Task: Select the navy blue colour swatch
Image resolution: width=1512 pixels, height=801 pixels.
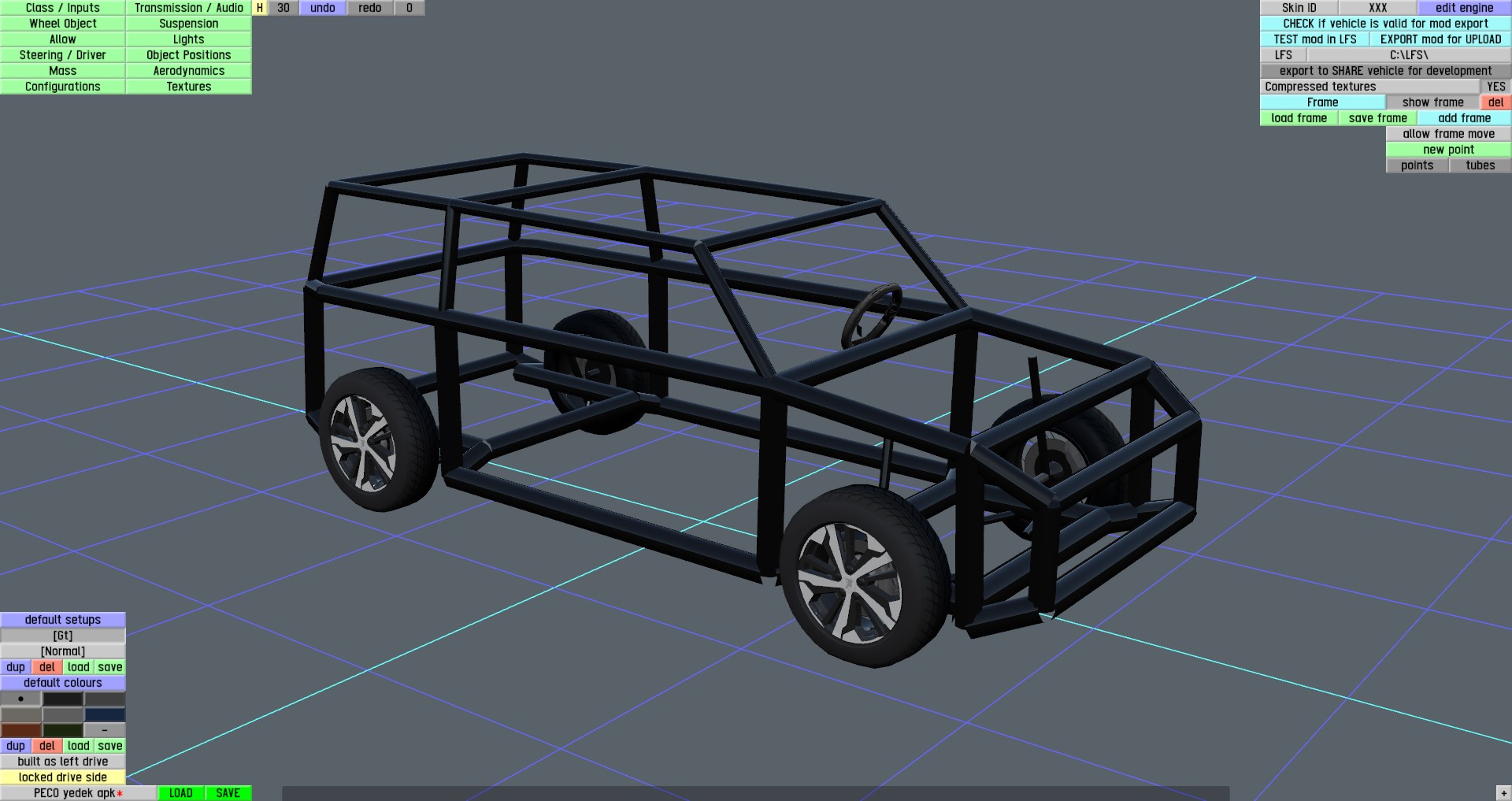Action: click(x=105, y=714)
